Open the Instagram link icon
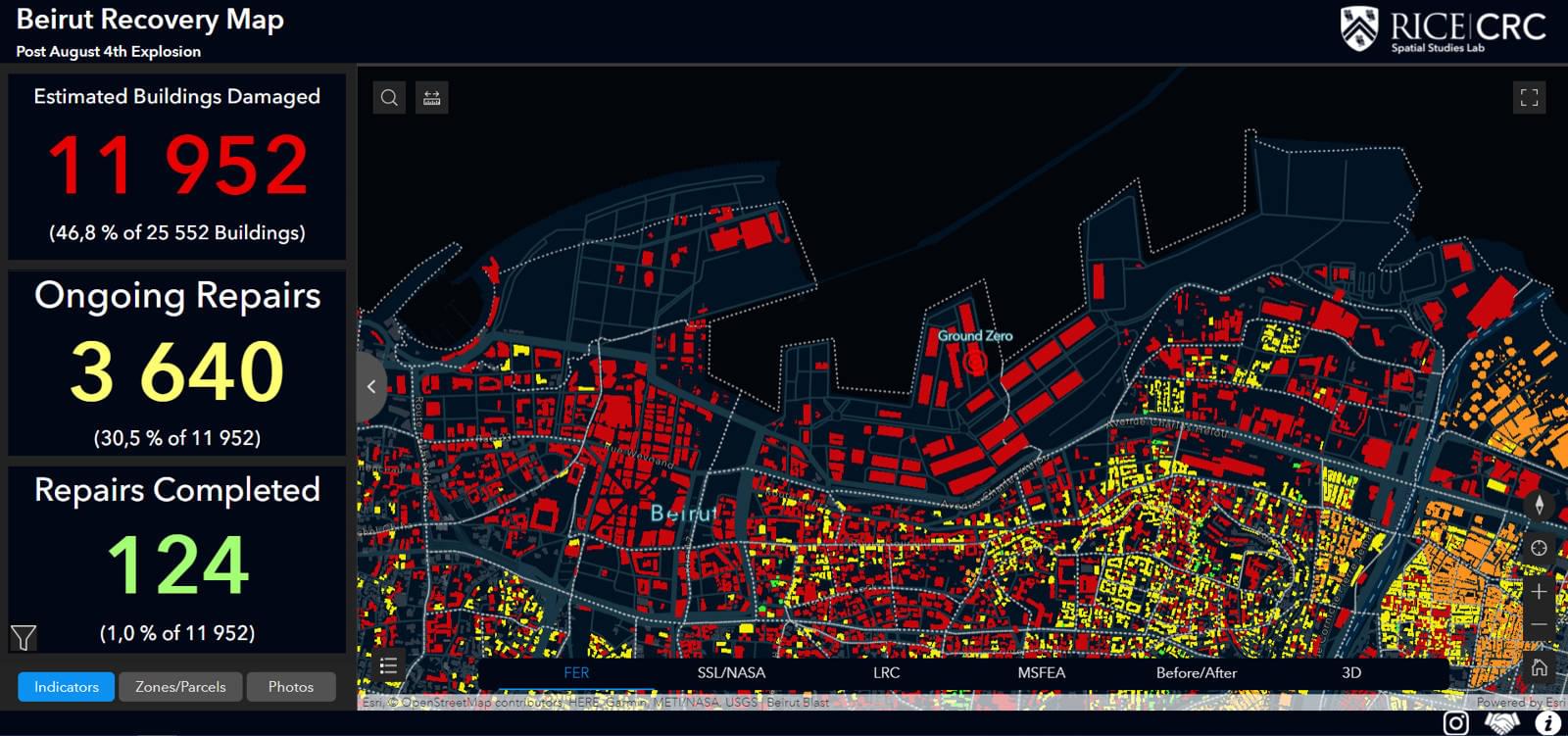This screenshot has width=1568, height=736. click(x=1456, y=723)
